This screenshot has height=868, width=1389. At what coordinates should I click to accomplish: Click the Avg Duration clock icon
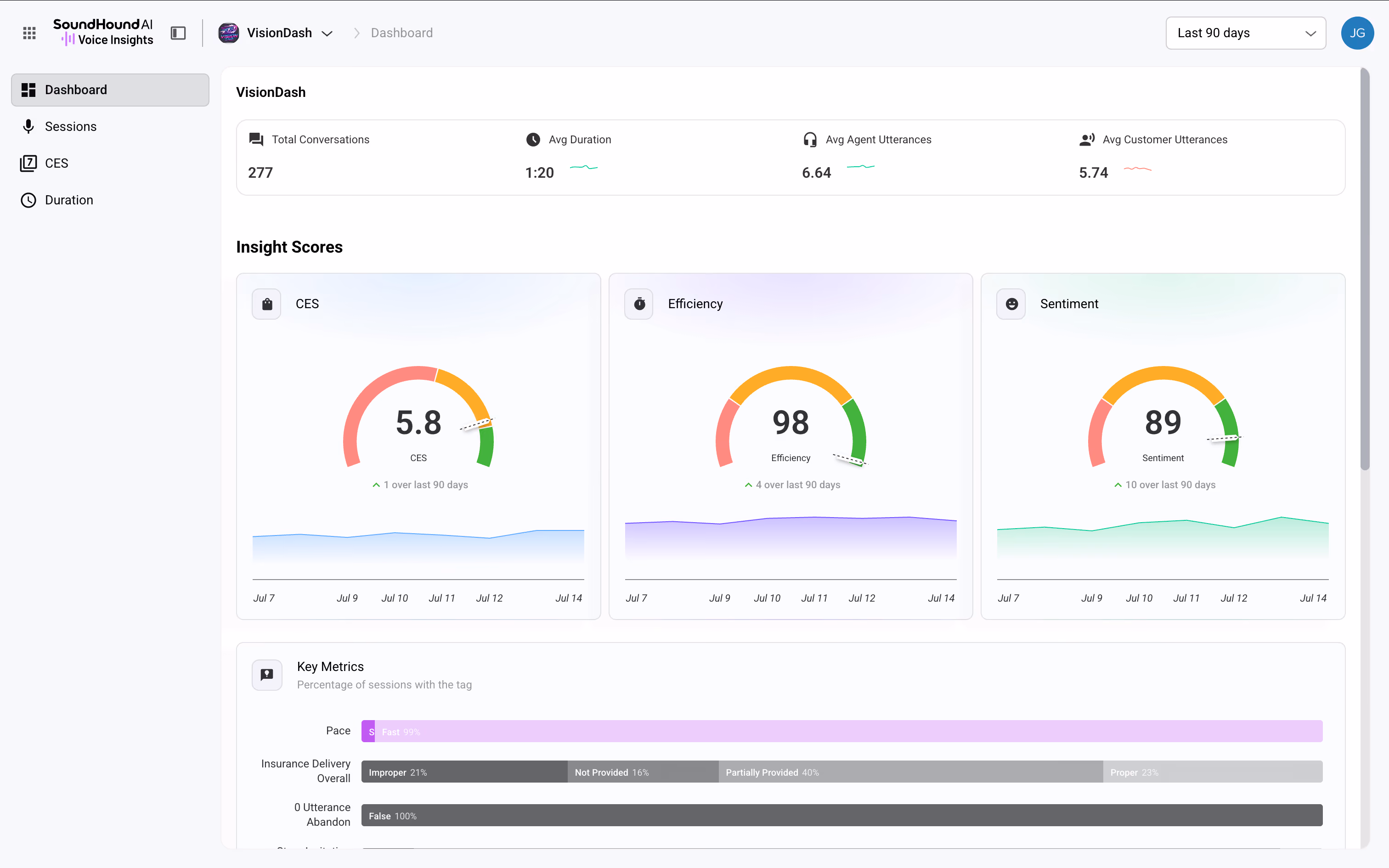tap(533, 140)
